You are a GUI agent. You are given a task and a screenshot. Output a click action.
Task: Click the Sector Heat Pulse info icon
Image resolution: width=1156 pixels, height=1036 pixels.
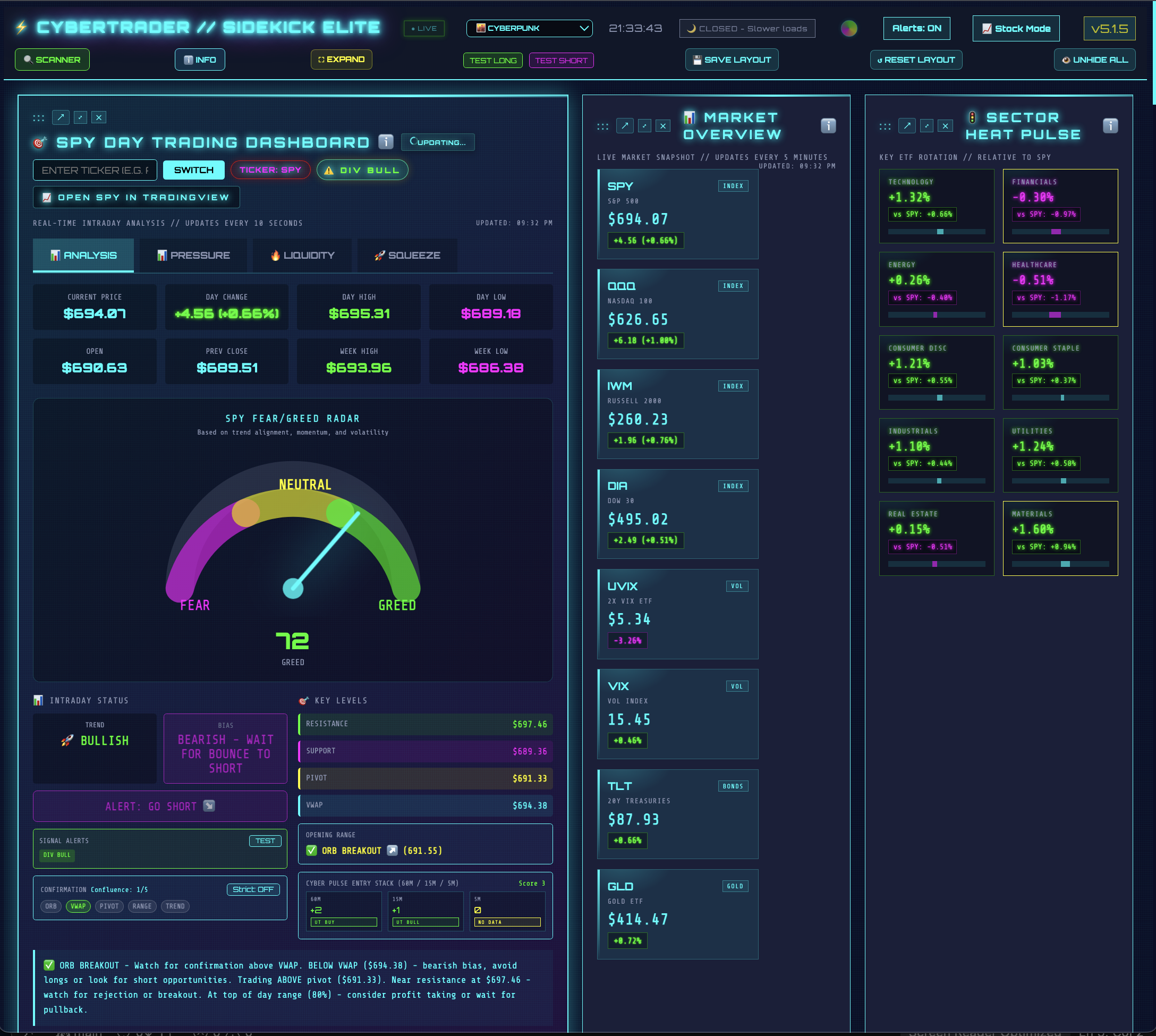point(1110,126)
